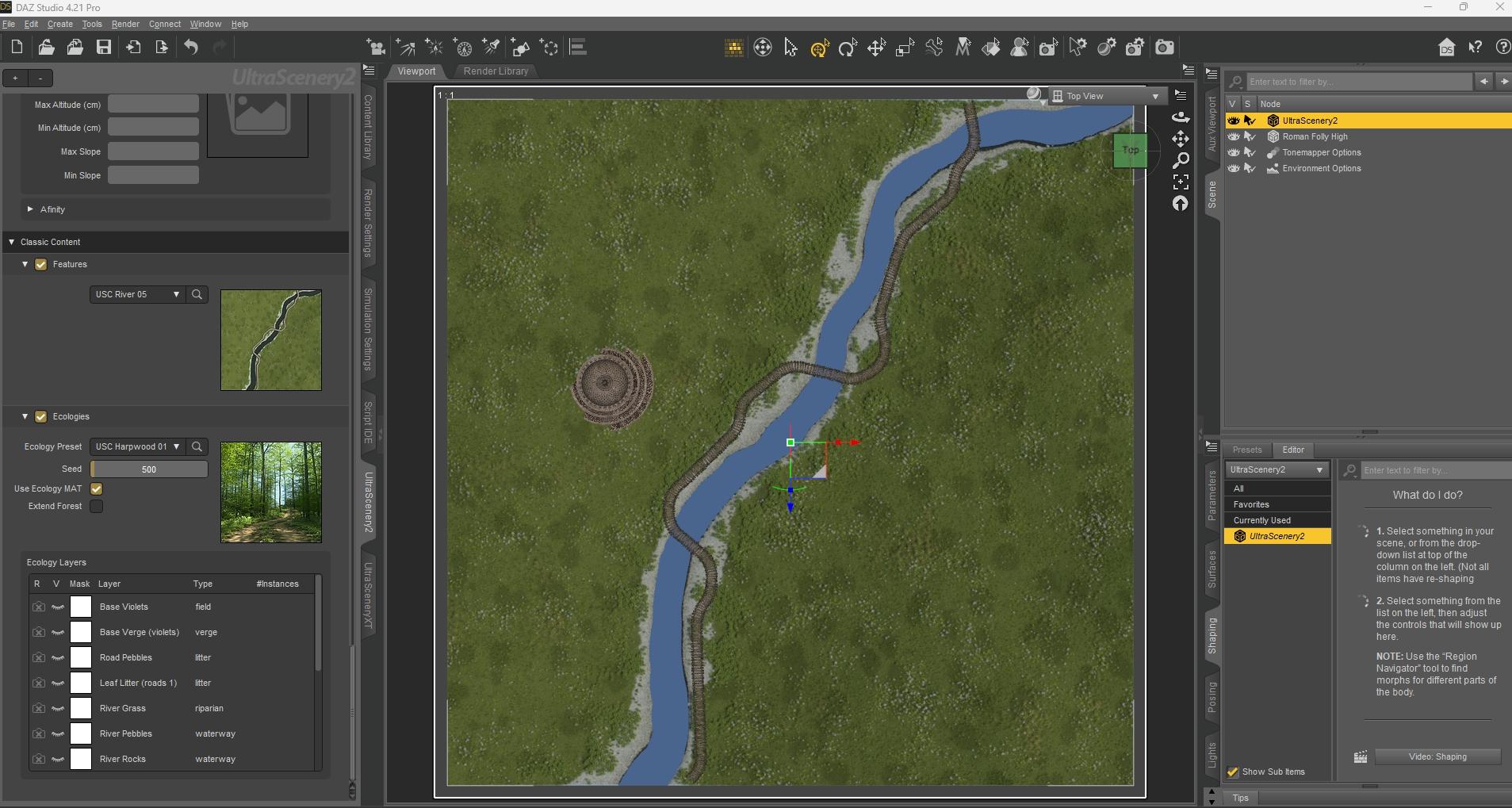The image size is (1512, 808).
Task: Collapse the Classic Content section
Action: (x=12, y=242)
